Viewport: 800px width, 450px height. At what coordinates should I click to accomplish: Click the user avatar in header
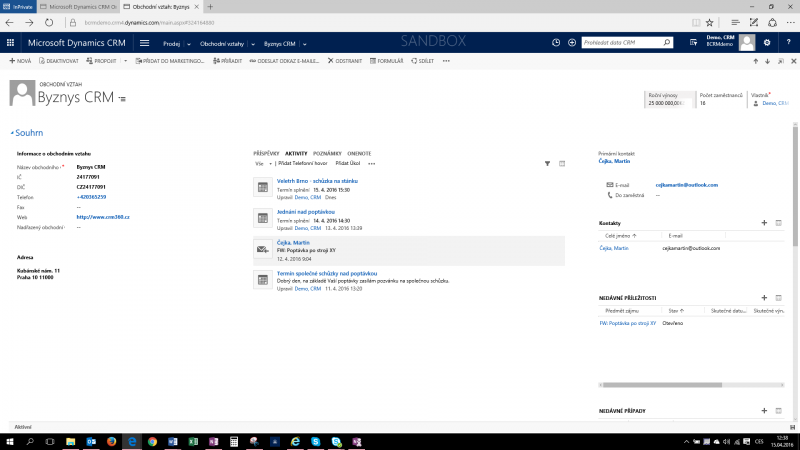click(x=747, y=43)
